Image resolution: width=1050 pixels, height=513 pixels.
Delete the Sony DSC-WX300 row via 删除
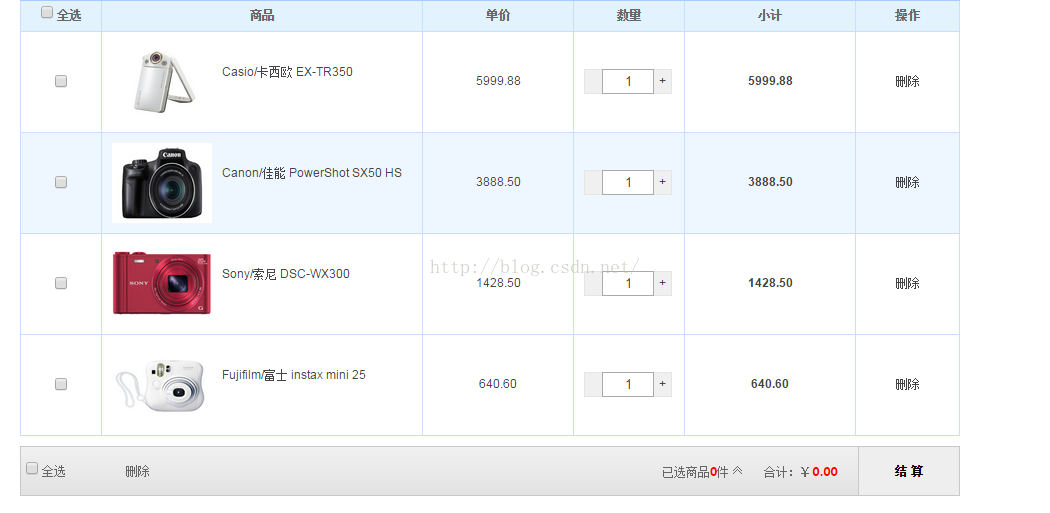coord(907,283)
